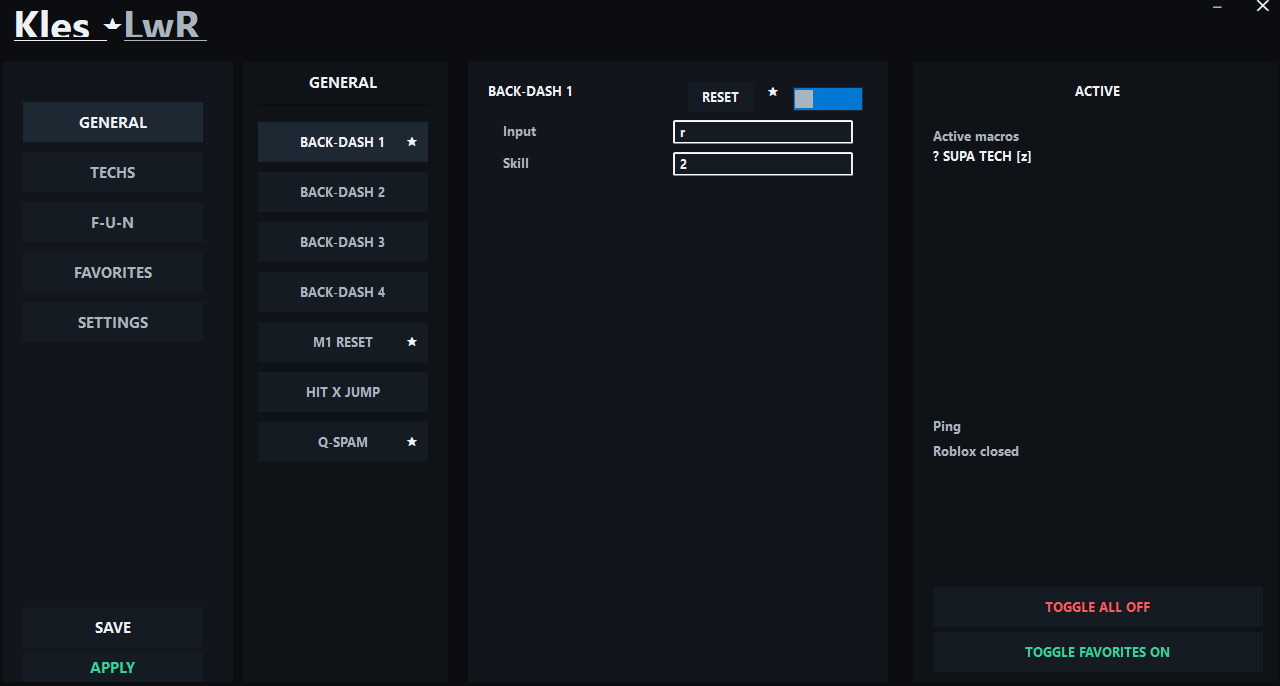This screenshot has width=1280, height=686.
Task: Open the BACK-DASH 3 macro settings
Action: coord(343,241)
